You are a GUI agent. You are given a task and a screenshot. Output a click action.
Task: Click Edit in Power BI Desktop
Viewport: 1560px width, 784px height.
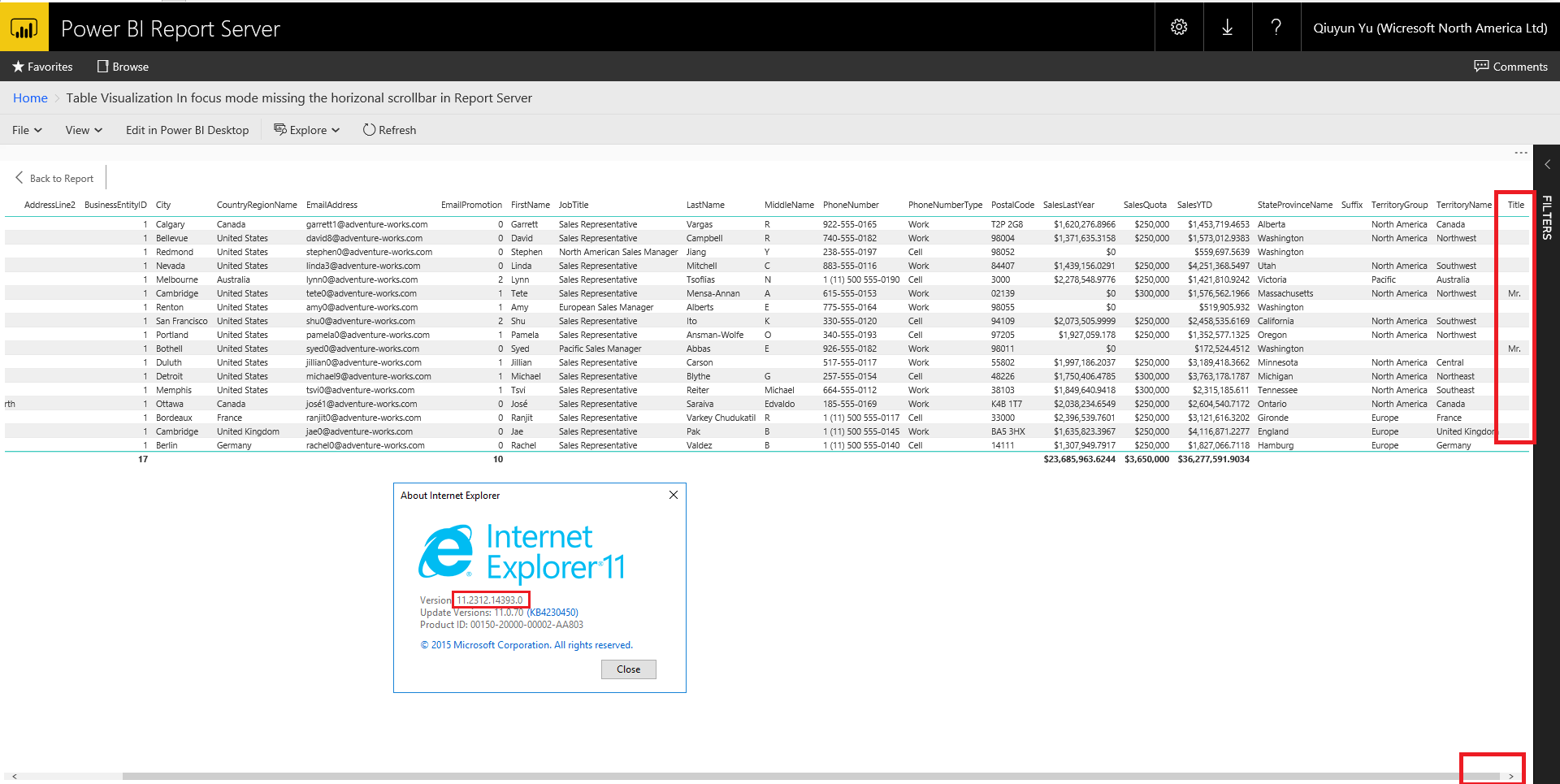pyautogui.click(x=187, y=130)
